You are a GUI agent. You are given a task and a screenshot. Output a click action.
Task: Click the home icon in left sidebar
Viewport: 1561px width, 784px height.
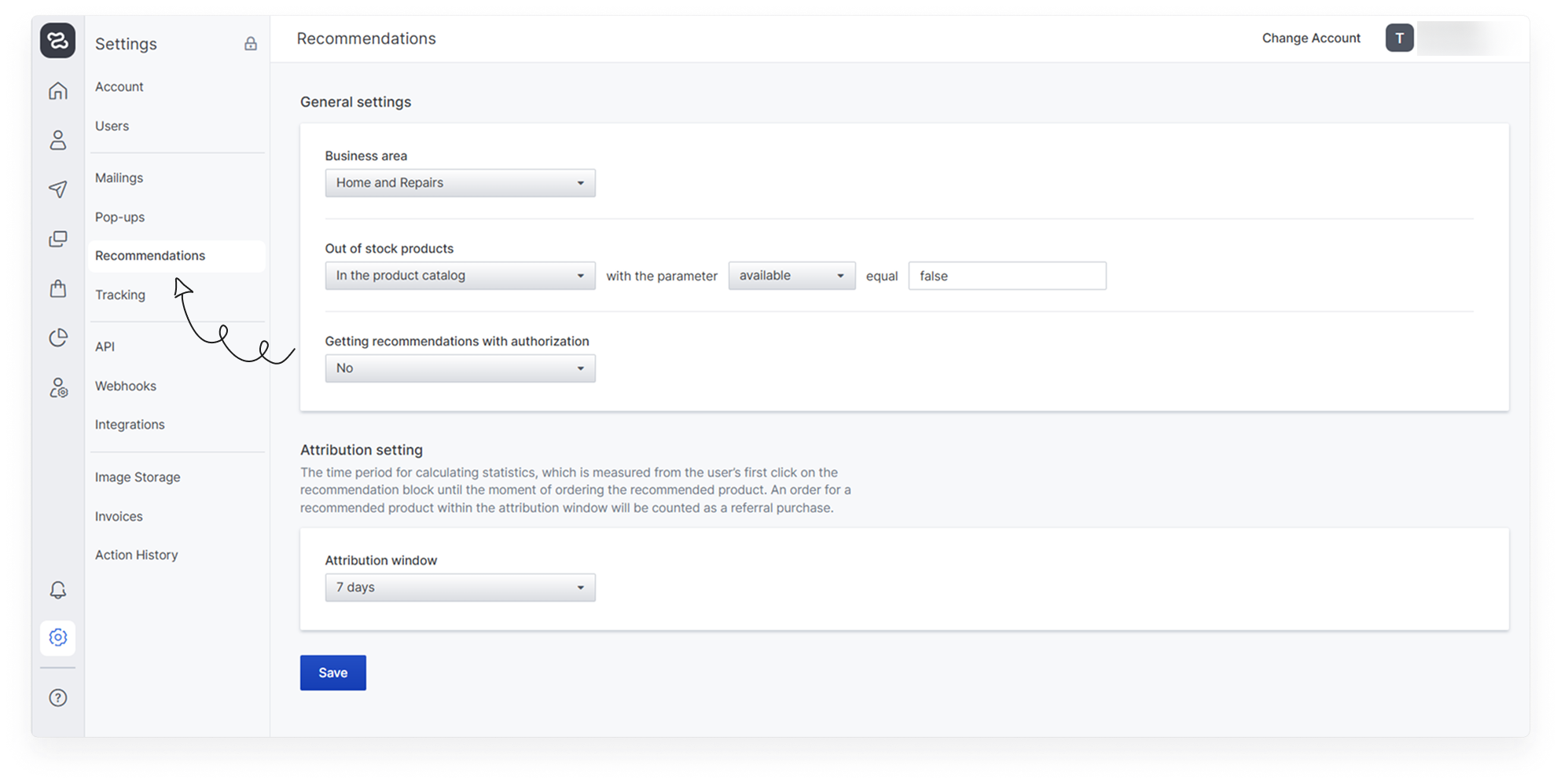pos(58,91)
